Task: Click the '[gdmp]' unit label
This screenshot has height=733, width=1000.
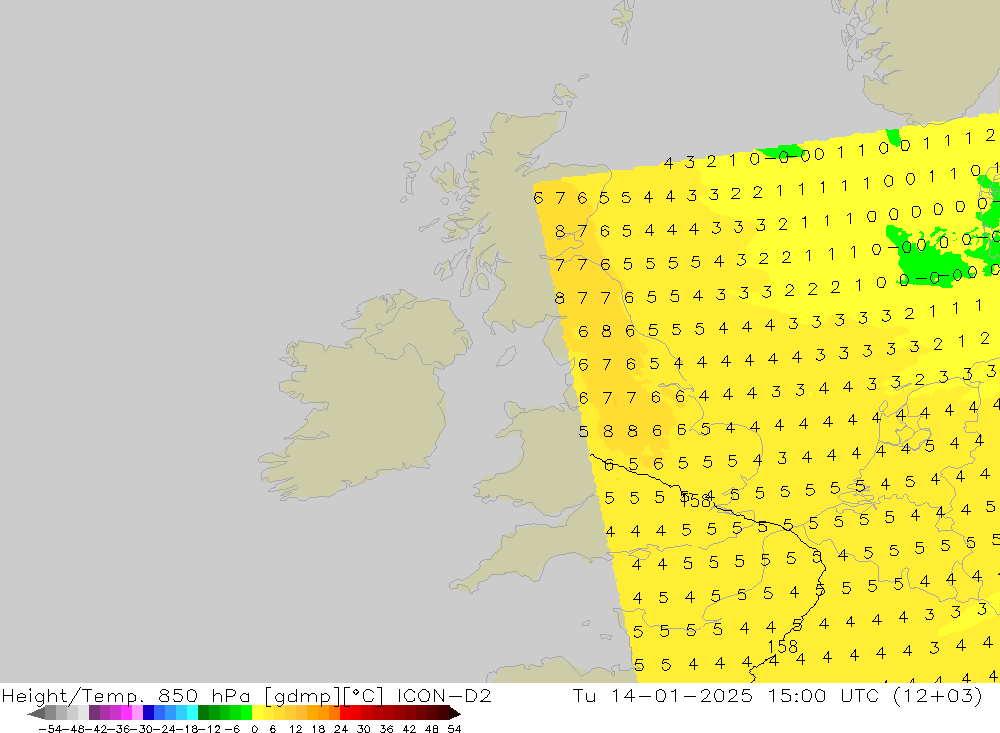Action: (x=302, y=695)
